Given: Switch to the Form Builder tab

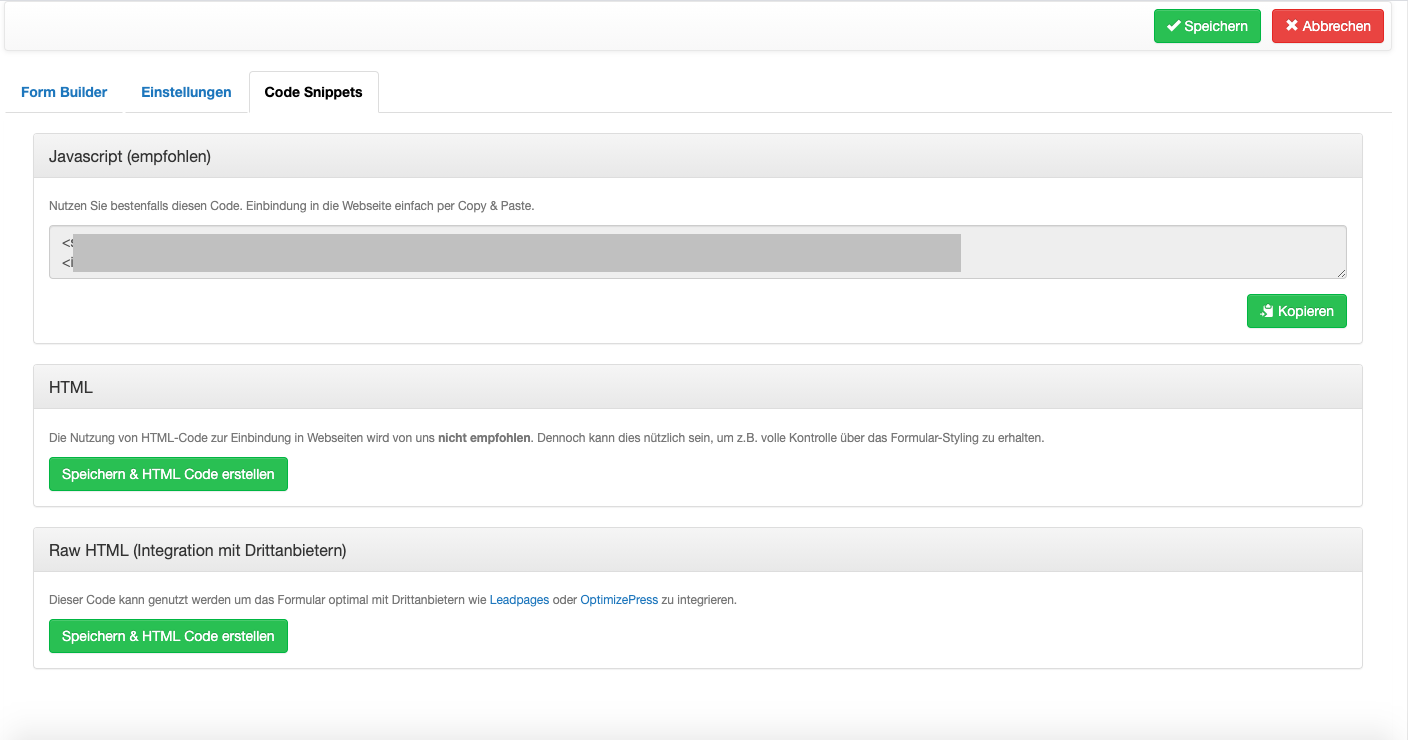Looking at the screenshot, I should tap(64, 92).
